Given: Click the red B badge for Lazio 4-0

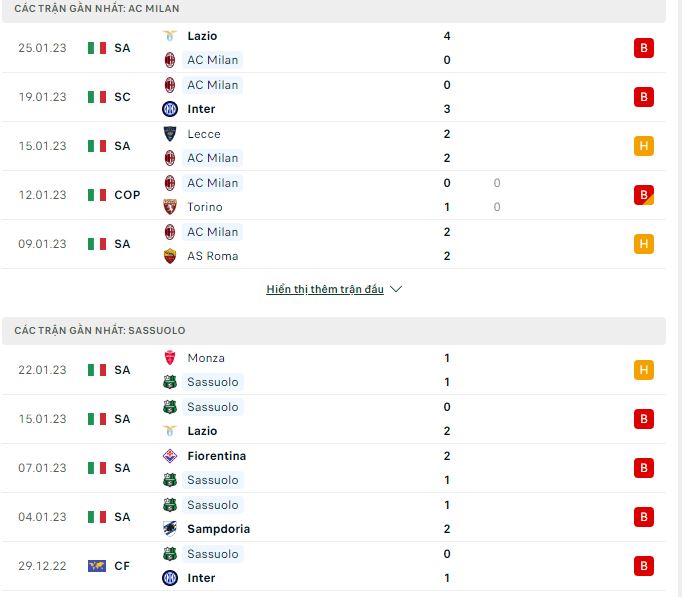Looking at the screenshot, I should (x=644, y=48).
